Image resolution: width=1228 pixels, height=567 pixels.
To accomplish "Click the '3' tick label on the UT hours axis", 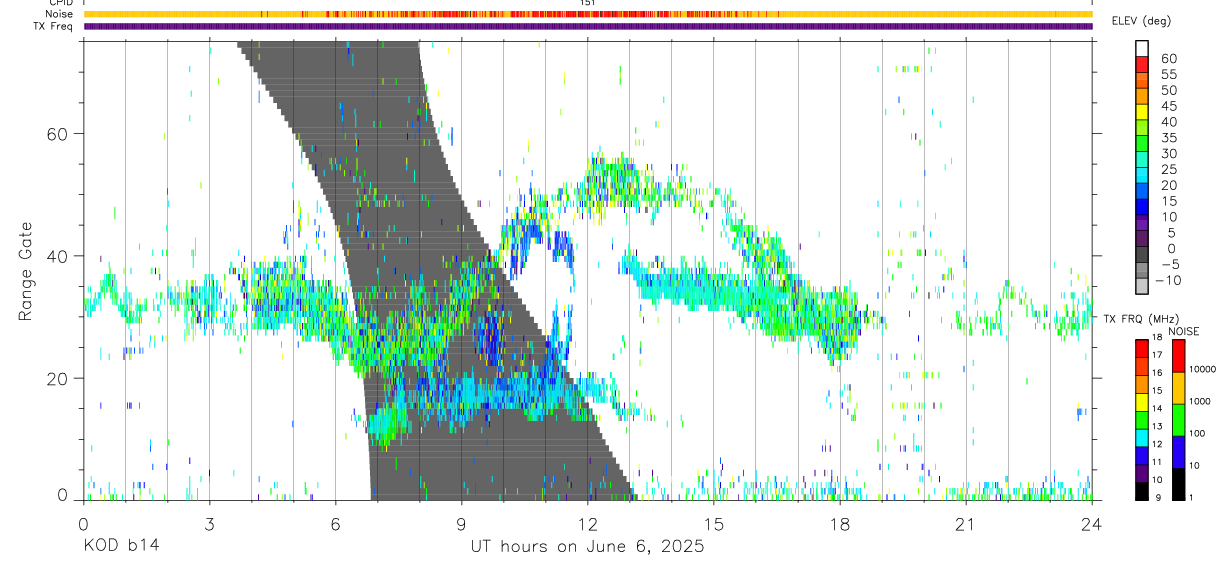I will (210, 525).
